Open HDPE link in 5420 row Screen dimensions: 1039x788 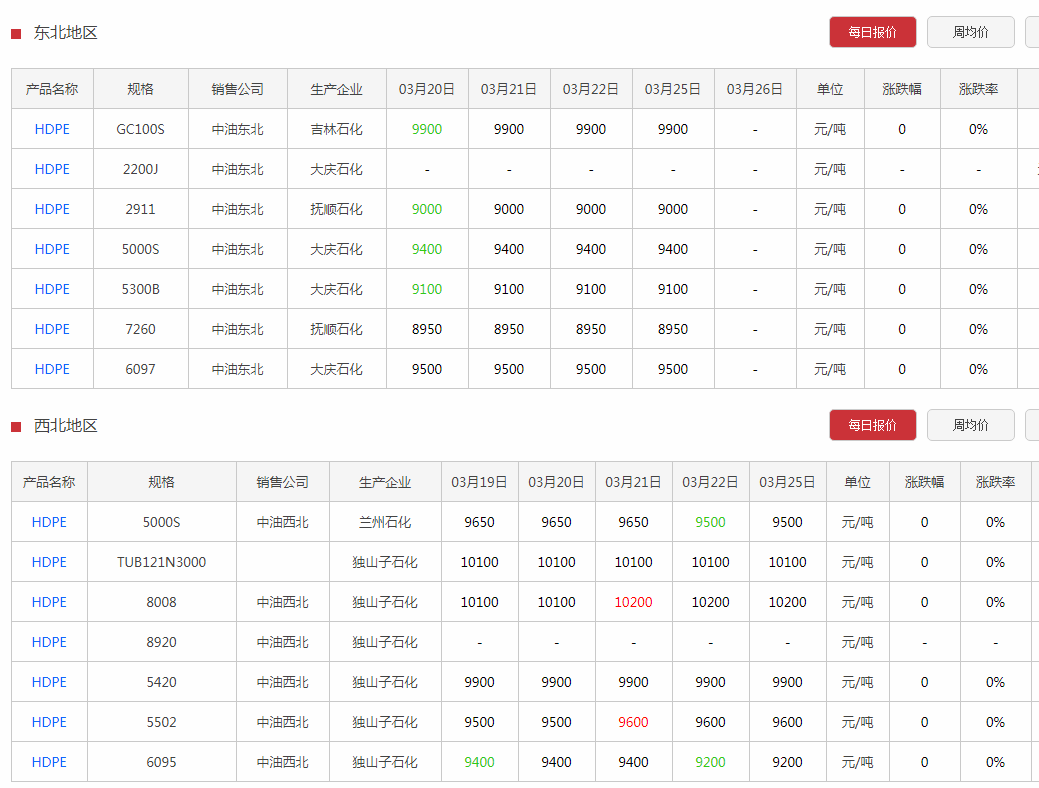pyautogui.click(x=49, y=682)
